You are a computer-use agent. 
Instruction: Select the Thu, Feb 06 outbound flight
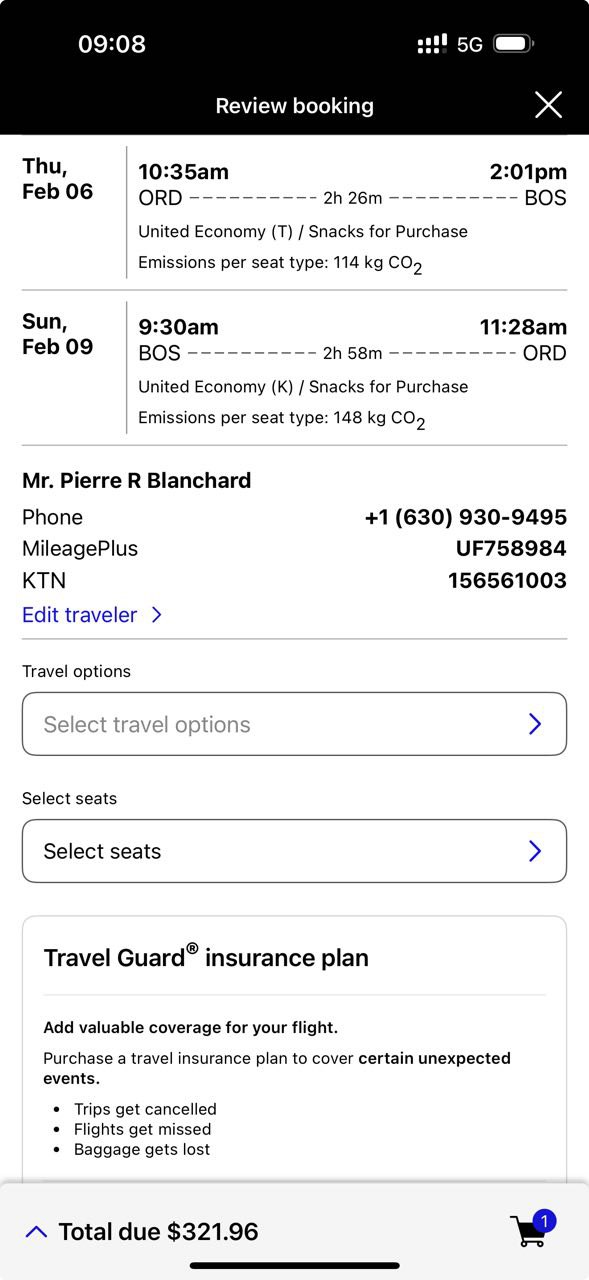coord(294,212)
